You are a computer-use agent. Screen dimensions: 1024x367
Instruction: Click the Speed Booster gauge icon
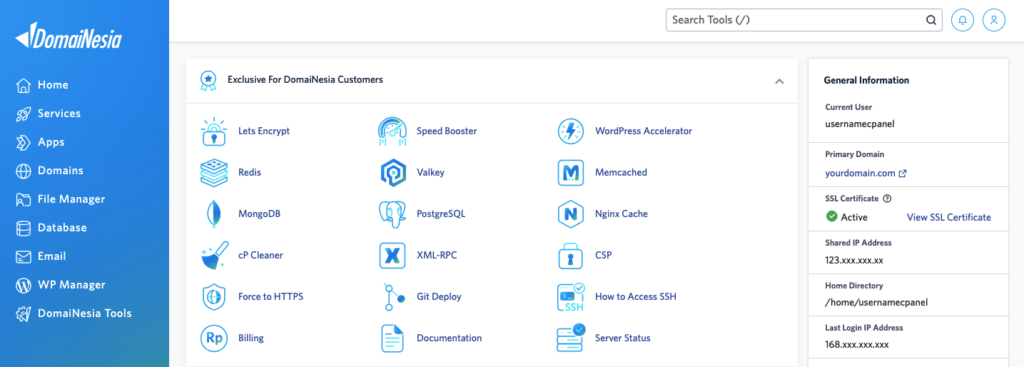[x=393, y=131]
